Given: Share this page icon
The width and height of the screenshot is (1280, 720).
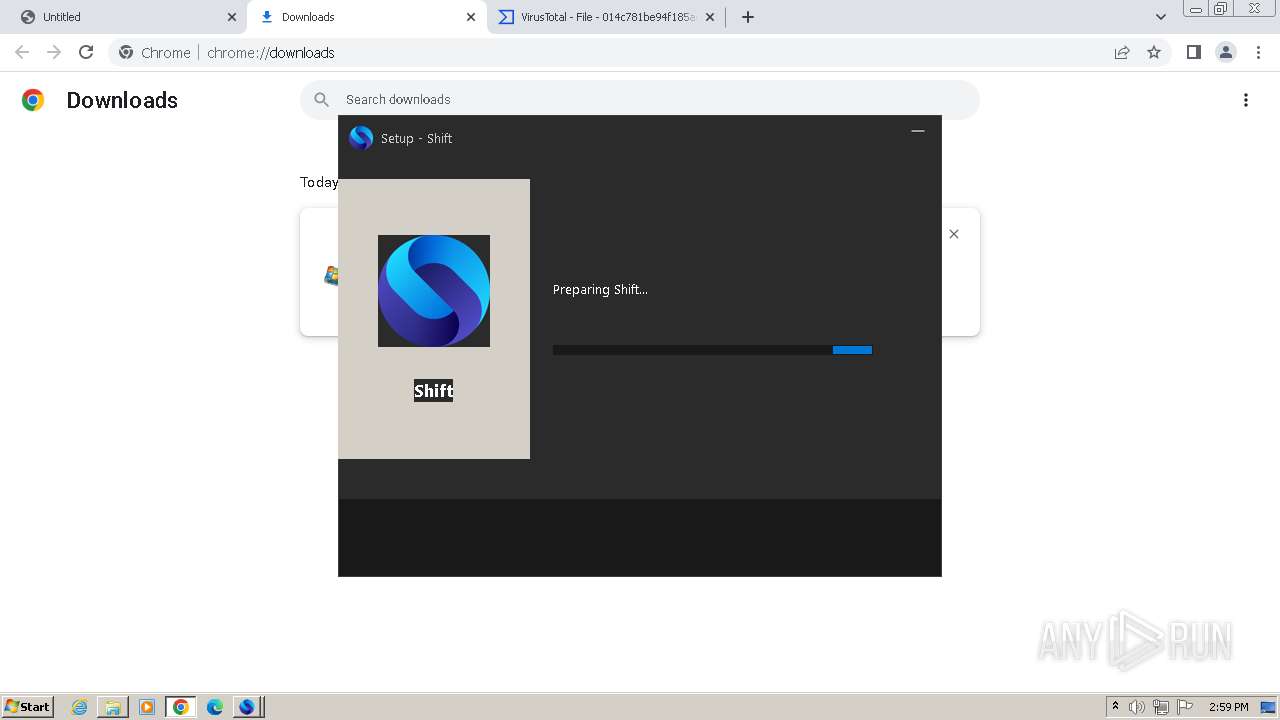Looking at the screenshot, I should [x=1122, y=52].
